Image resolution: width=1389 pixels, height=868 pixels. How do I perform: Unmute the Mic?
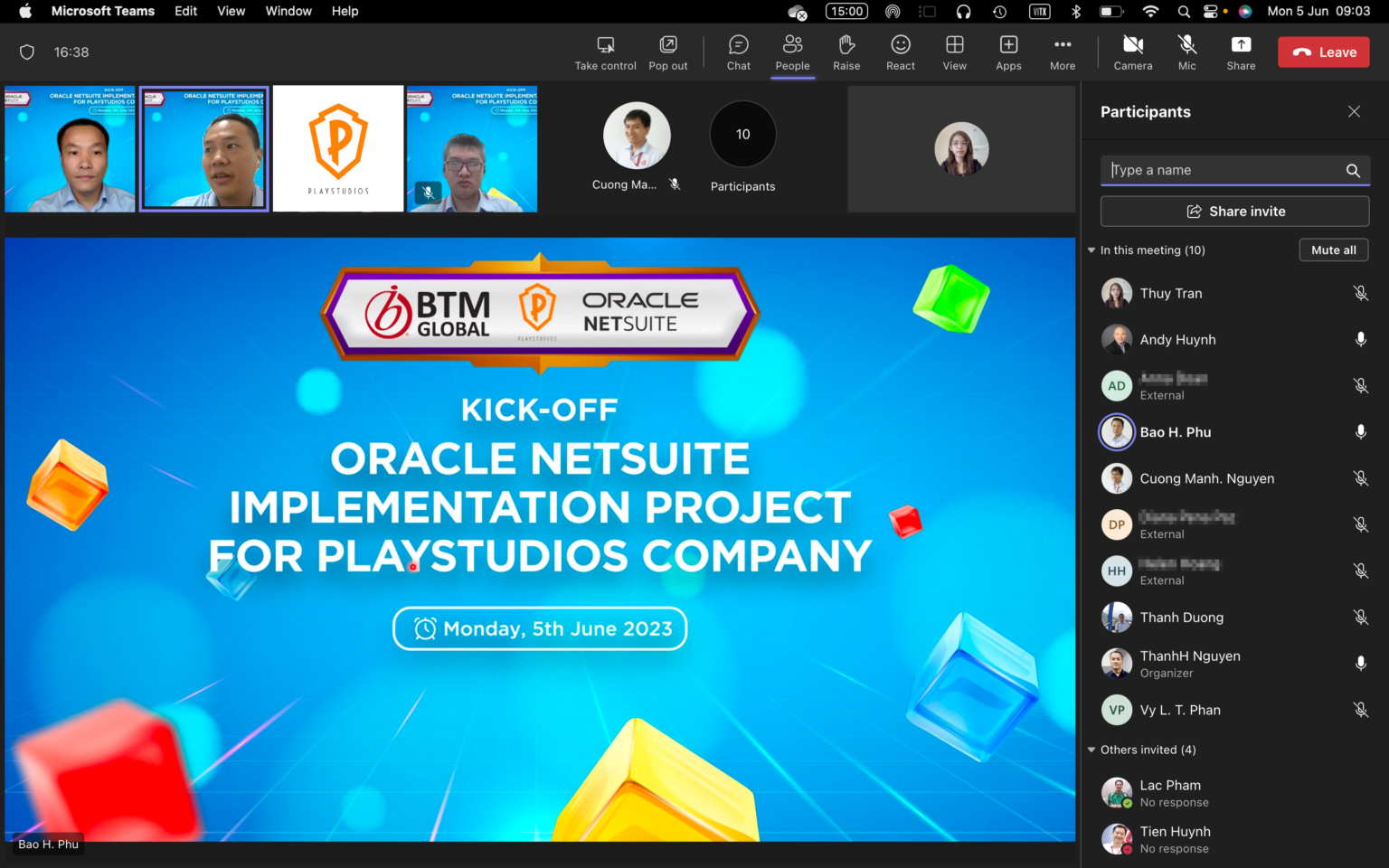1187,53
